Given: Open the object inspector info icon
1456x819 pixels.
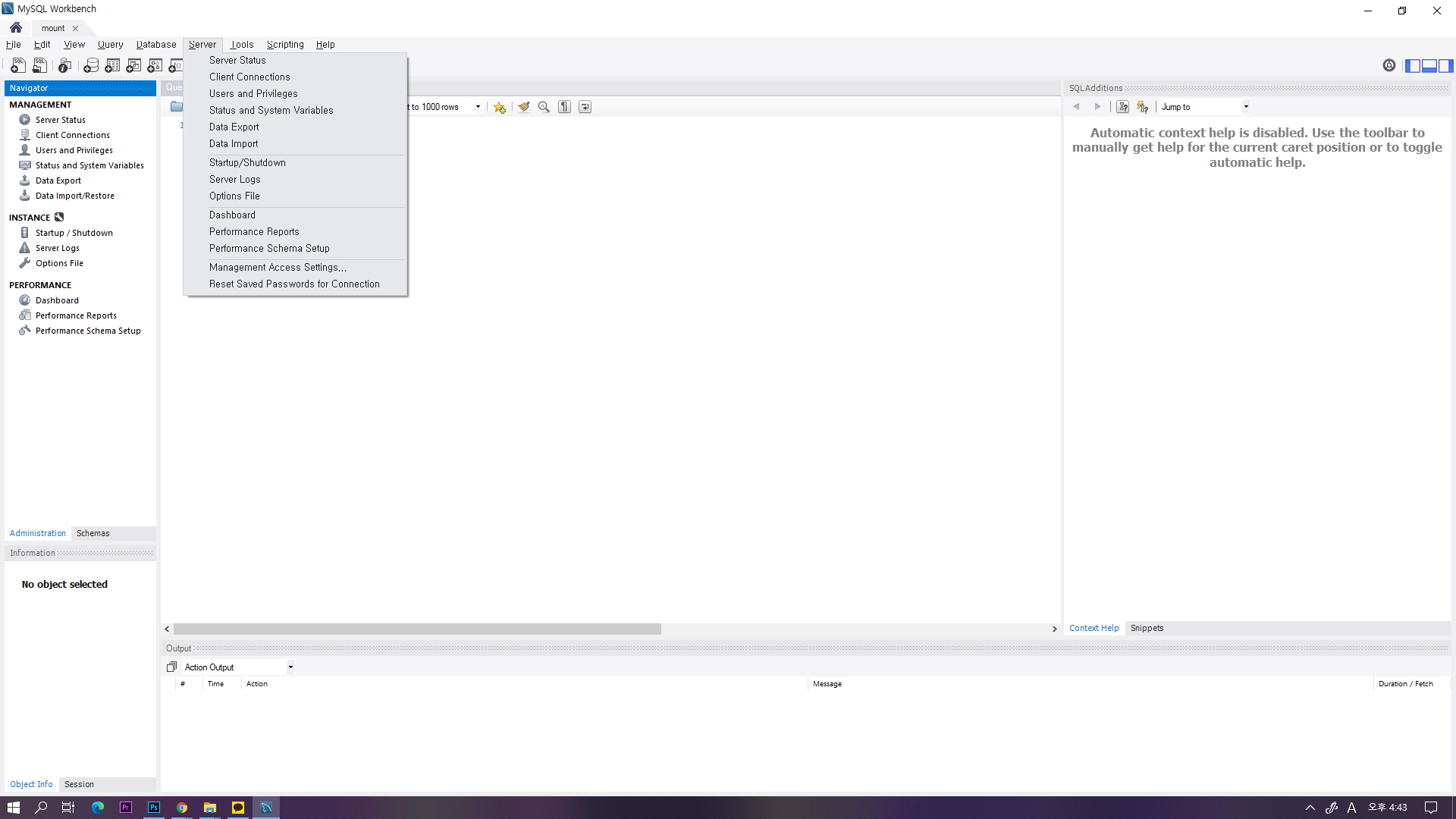Looking at the screenshot, I should pos(65,66).
